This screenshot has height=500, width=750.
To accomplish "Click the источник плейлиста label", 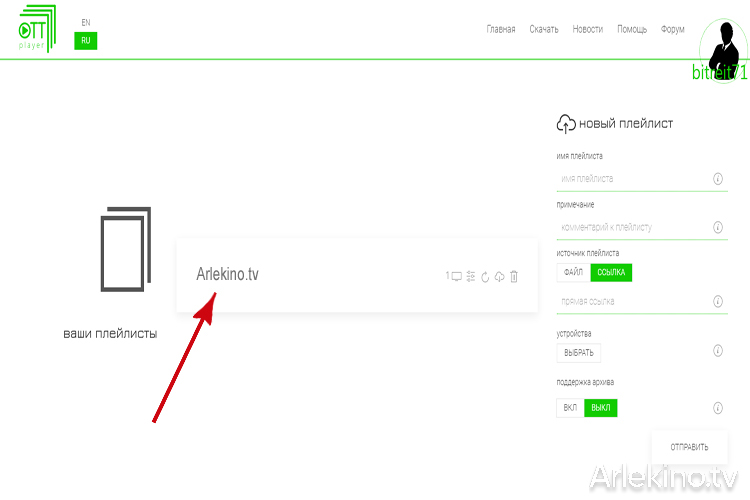I will [x=588, y=253].
